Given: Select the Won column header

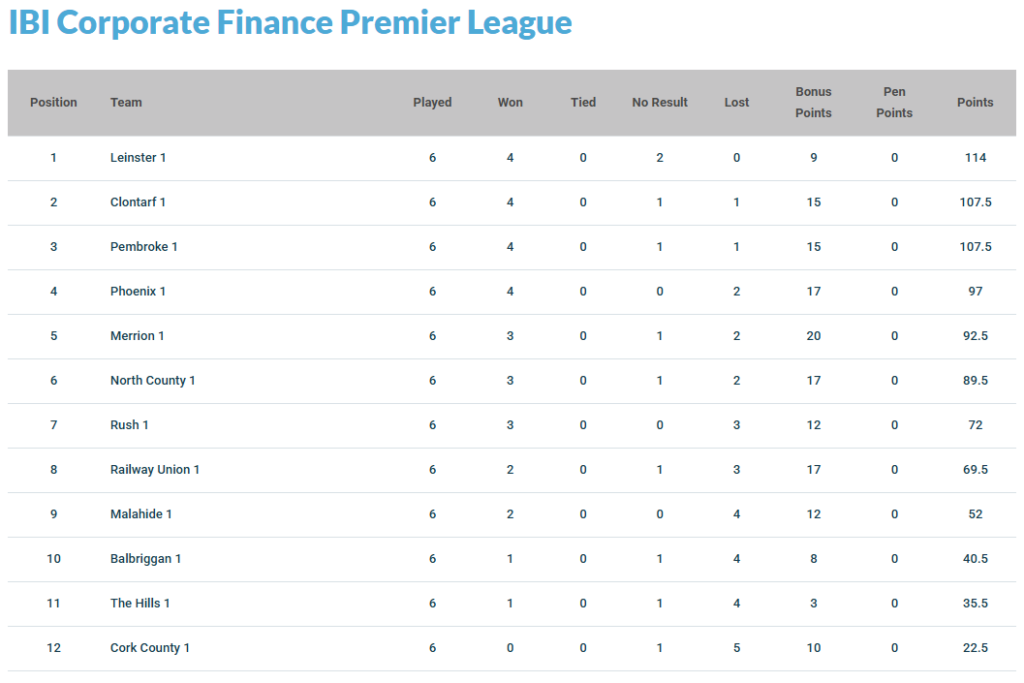Looking at the screenshot, I should coord(510,103).
